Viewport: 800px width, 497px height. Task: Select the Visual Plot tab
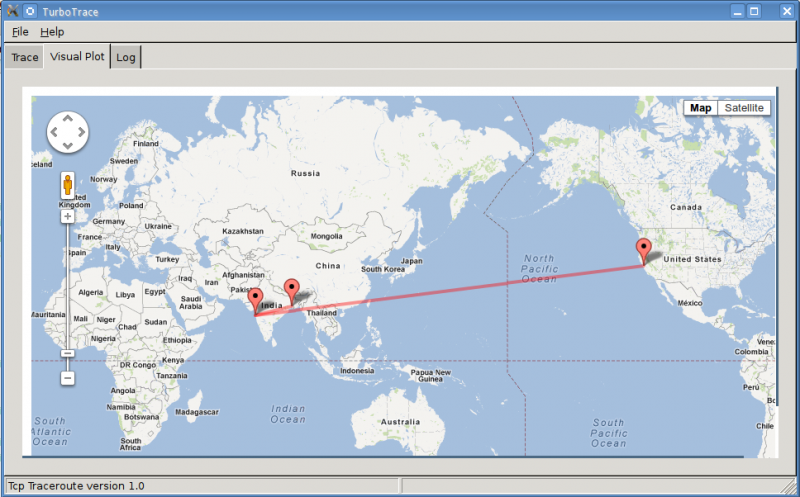click(77, 57)
